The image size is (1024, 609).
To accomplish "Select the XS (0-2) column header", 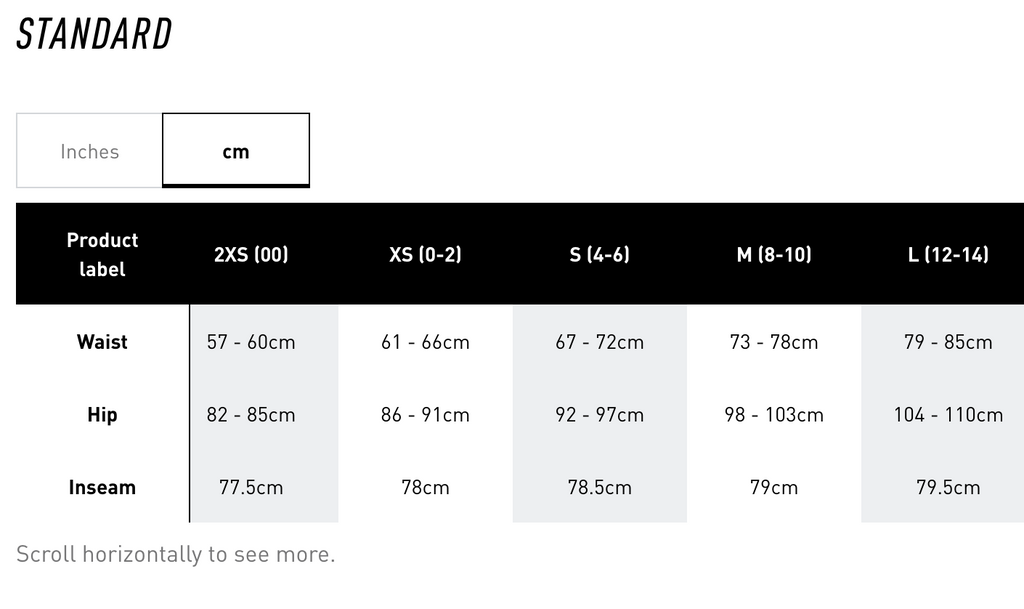I will (425, 254).
